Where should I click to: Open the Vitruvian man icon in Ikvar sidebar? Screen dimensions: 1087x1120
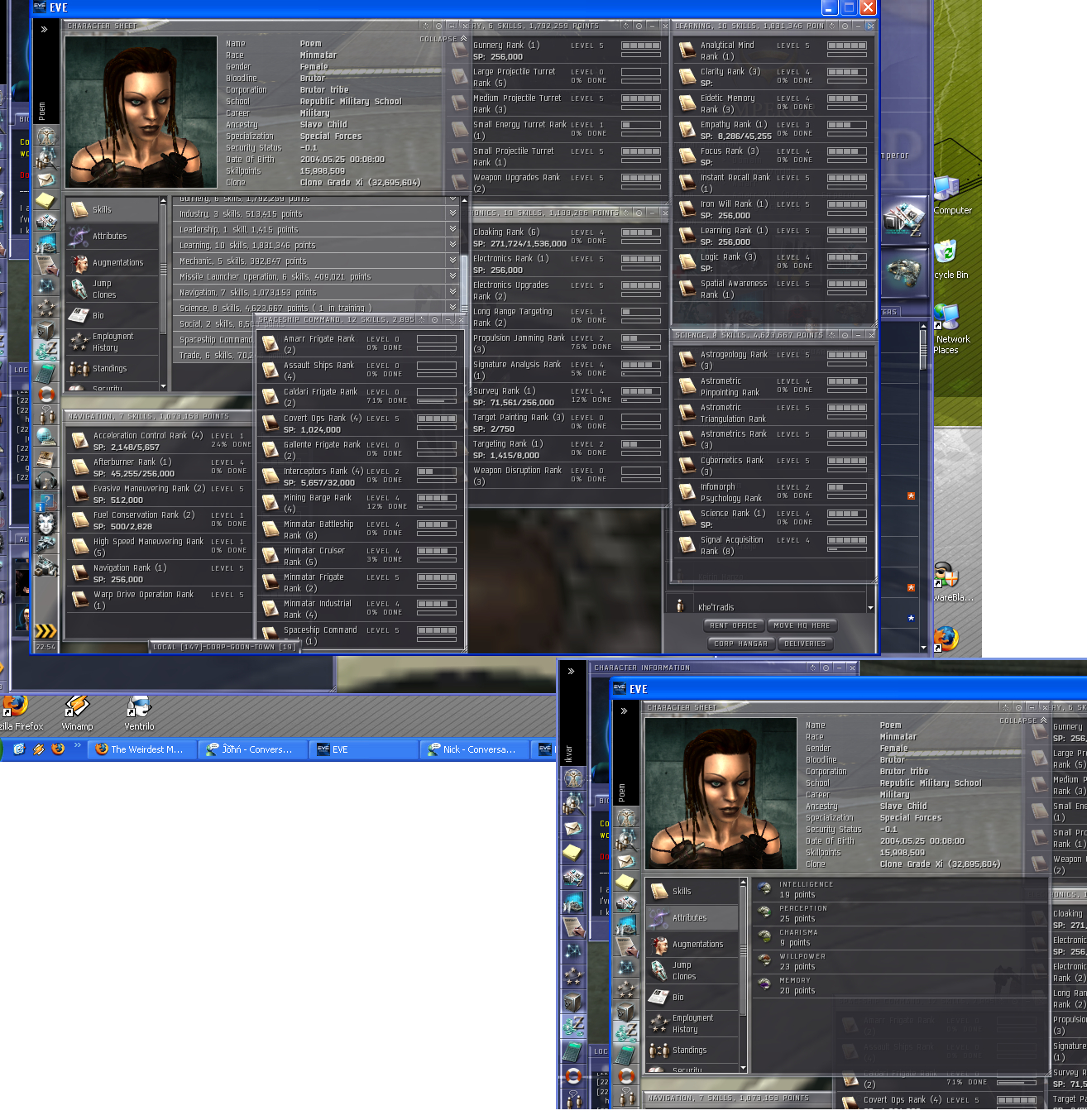(573, 778)
